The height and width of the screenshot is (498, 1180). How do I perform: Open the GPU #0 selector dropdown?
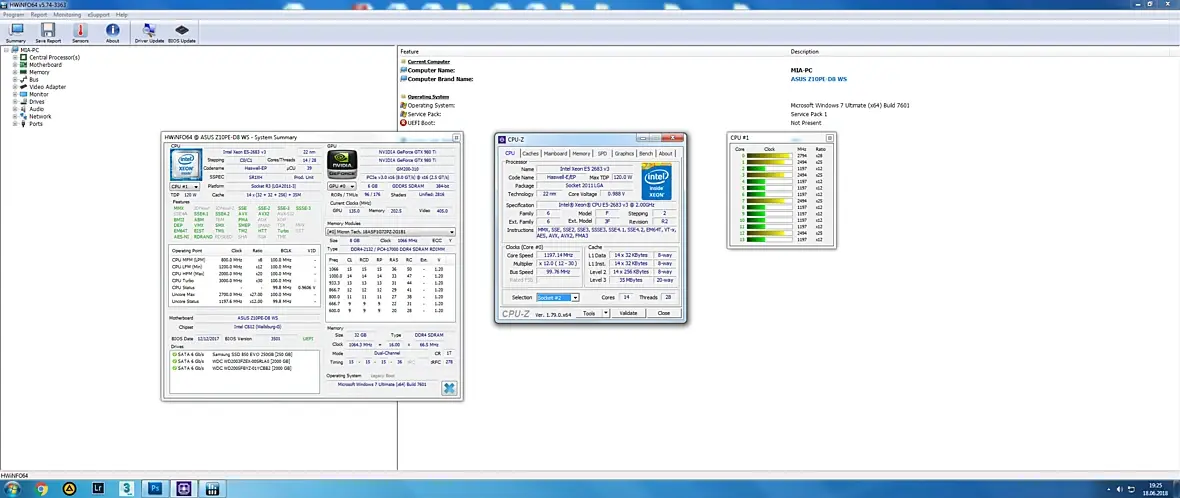tap(341, 186)
